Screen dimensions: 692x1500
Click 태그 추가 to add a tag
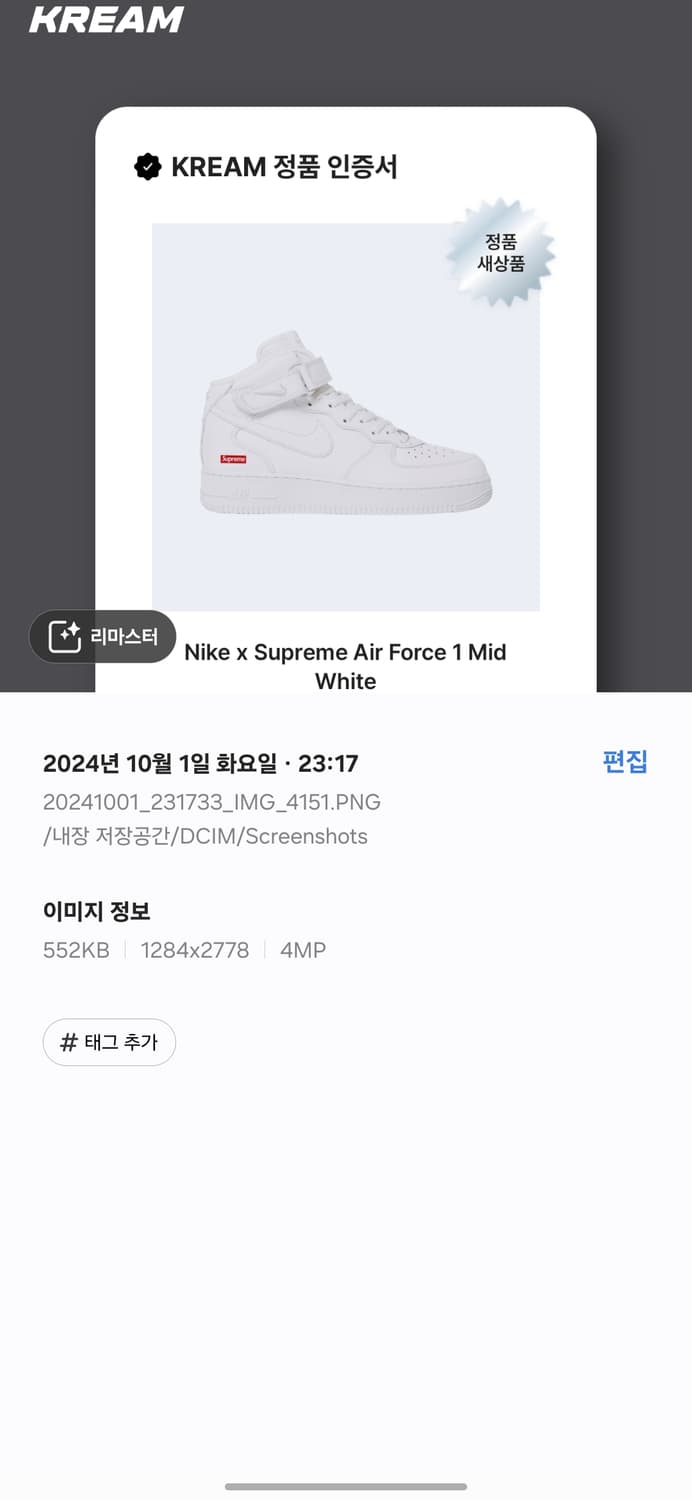pos(109,1042)
